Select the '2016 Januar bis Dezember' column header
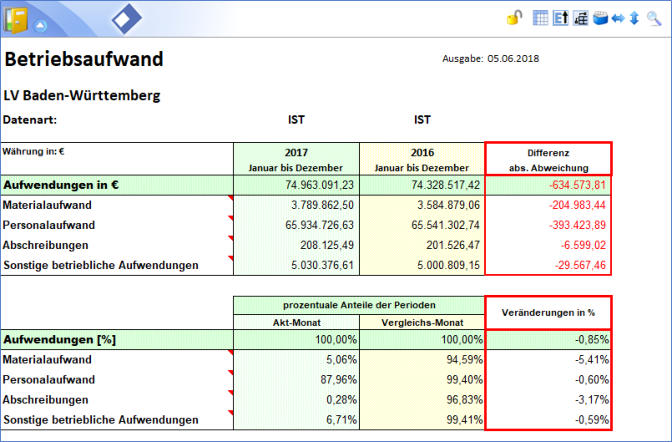Viewport: 672px width, 442px height. (x=422, y=159)
